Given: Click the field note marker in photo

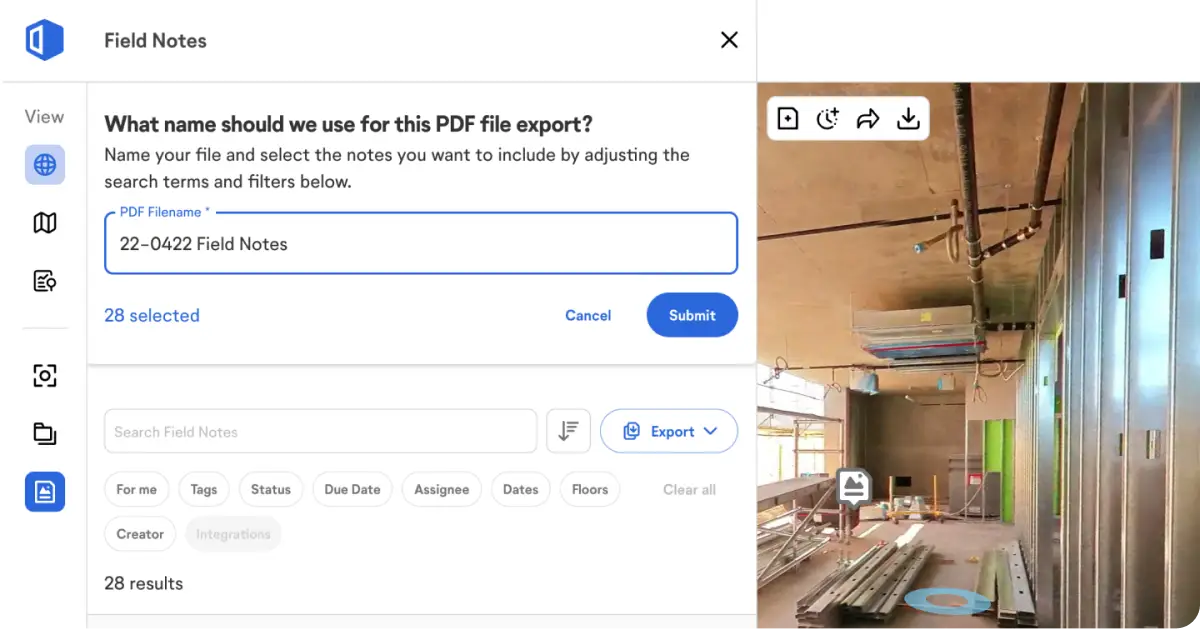Looking at the screenshot, I should (853, 487).
